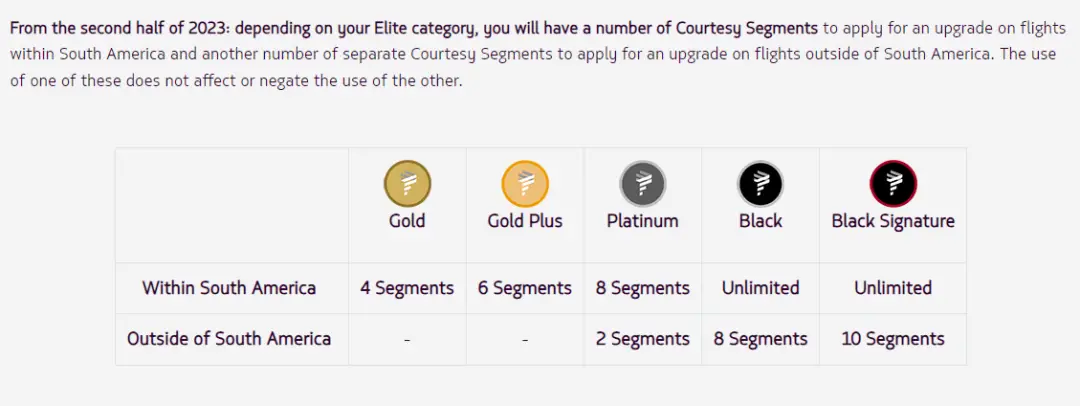
Task: Click Platinum's 8 Segments cell
Action: point(643,288)
